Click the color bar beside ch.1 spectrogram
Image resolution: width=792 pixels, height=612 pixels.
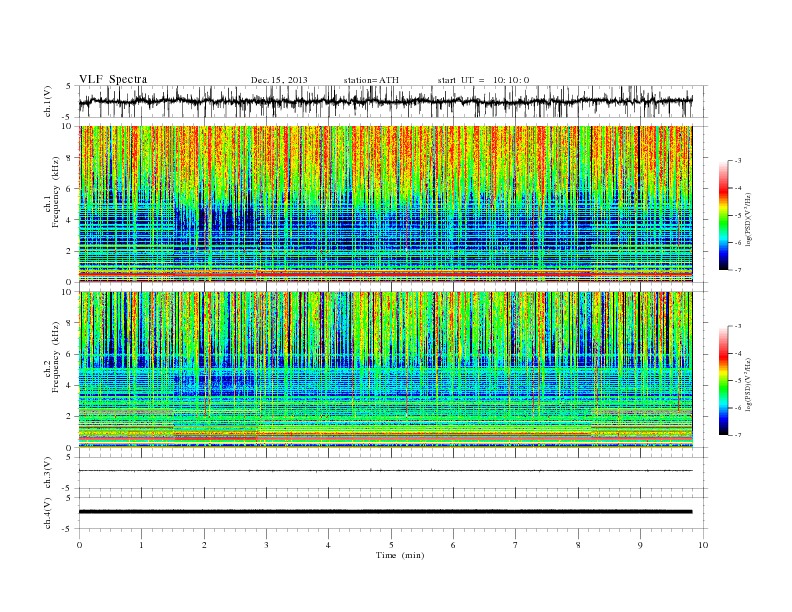pos(723,215)
